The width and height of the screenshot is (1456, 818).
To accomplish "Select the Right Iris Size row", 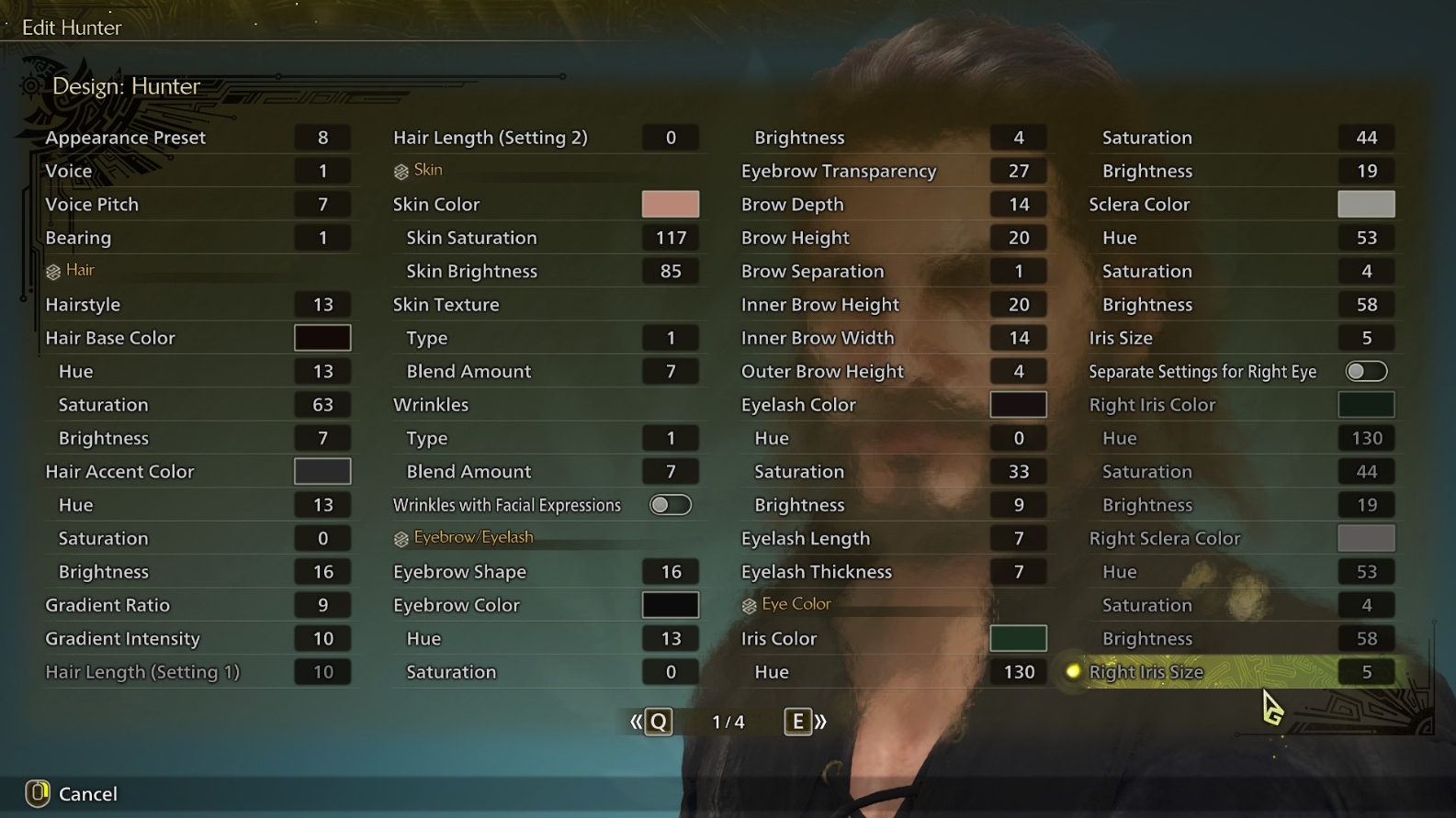I will [1233, 672].
